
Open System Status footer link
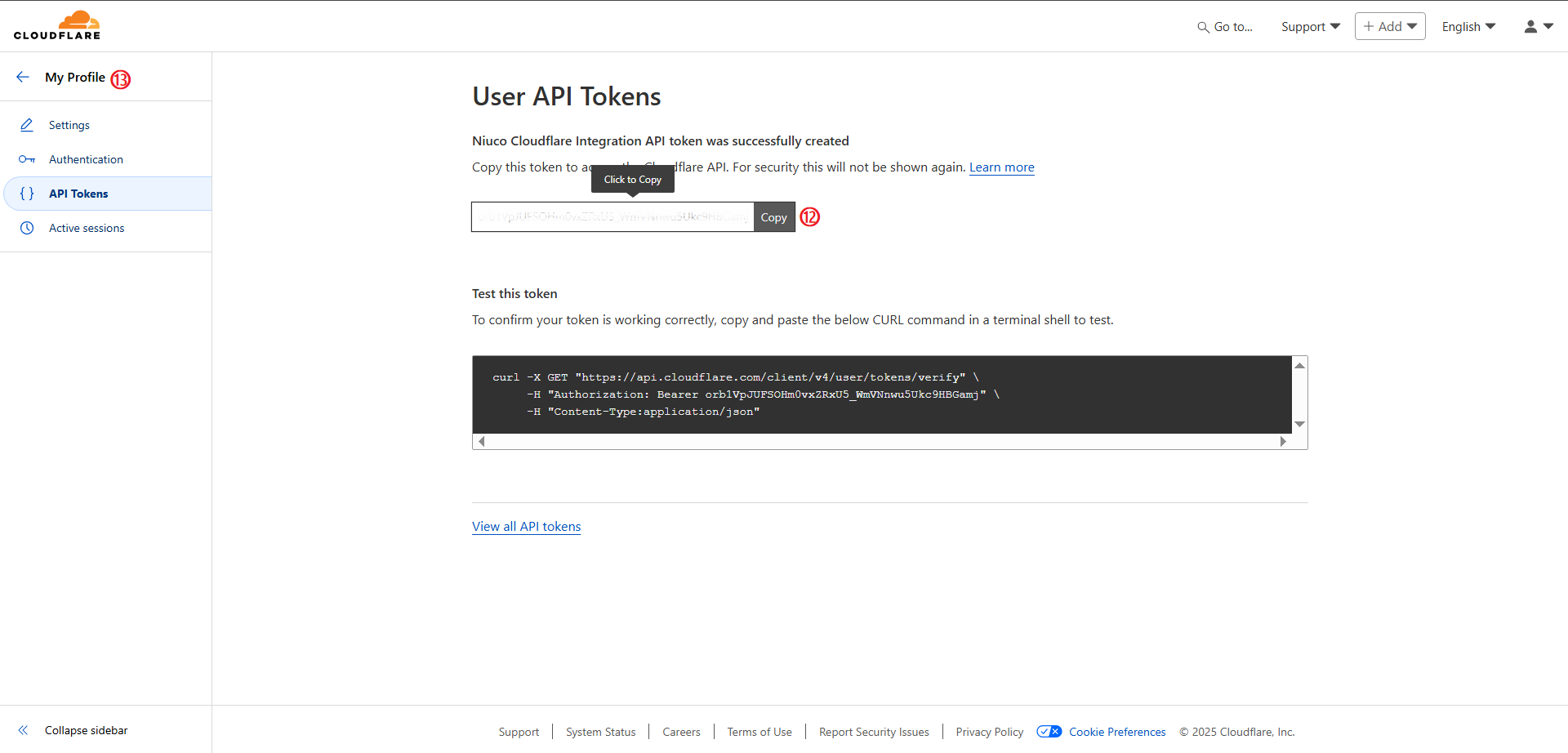point(601,732)
